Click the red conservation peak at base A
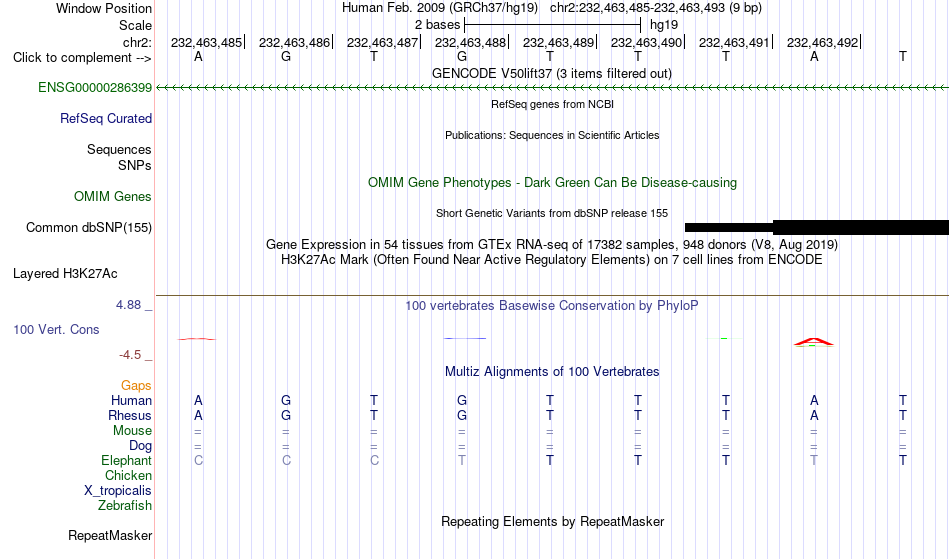Screen dimensions: 950x559 click(x=814, y=342)
